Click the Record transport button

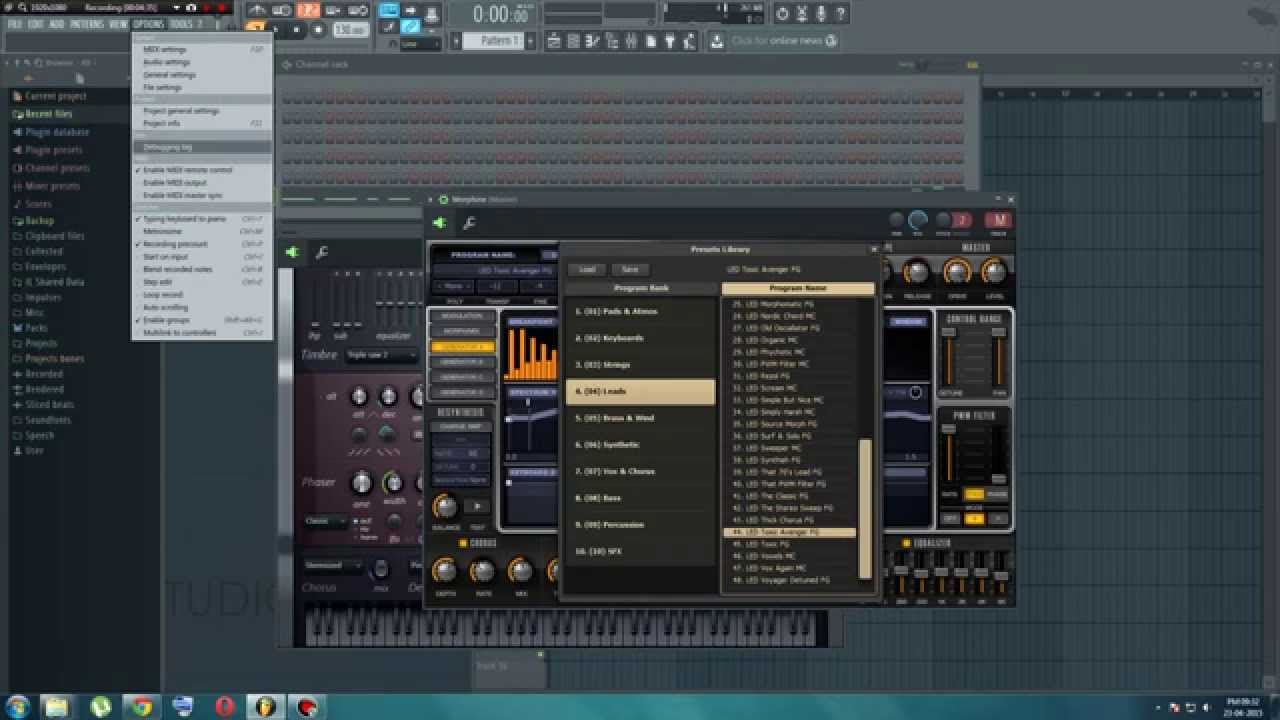(318, 30)
